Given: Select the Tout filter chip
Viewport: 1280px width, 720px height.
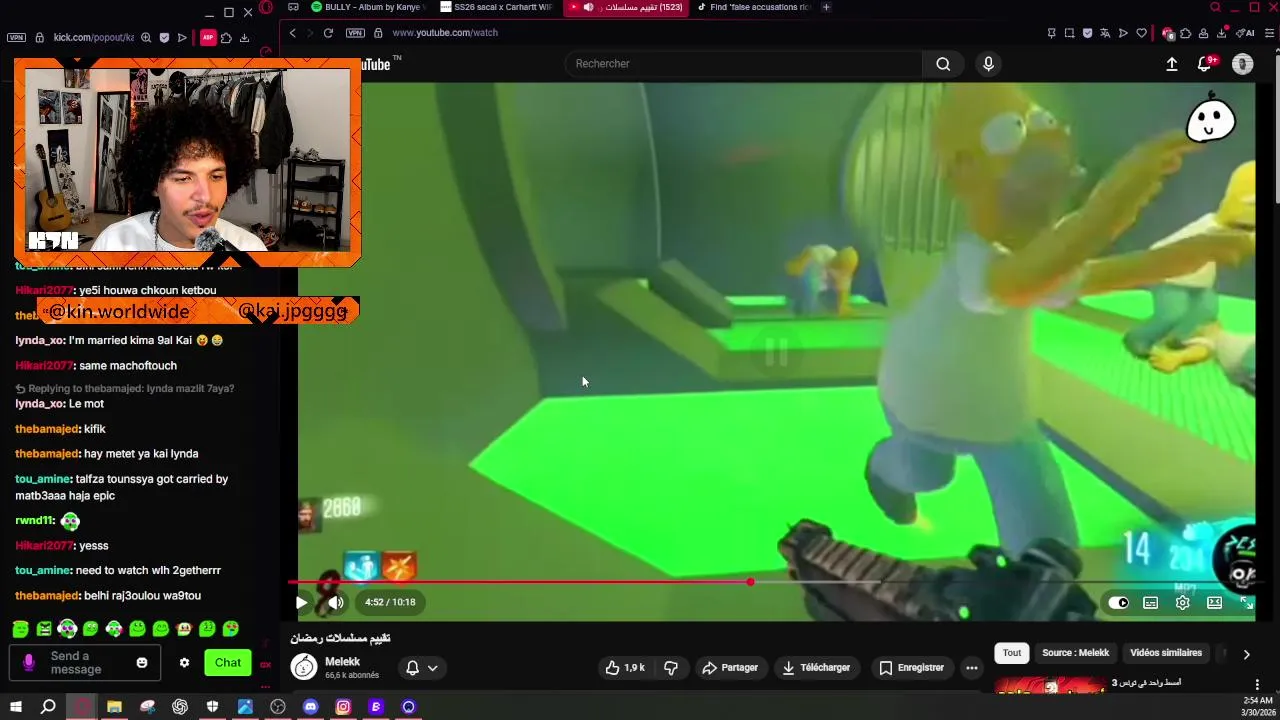Looking at the screenshot, I should click(1012, 653).
